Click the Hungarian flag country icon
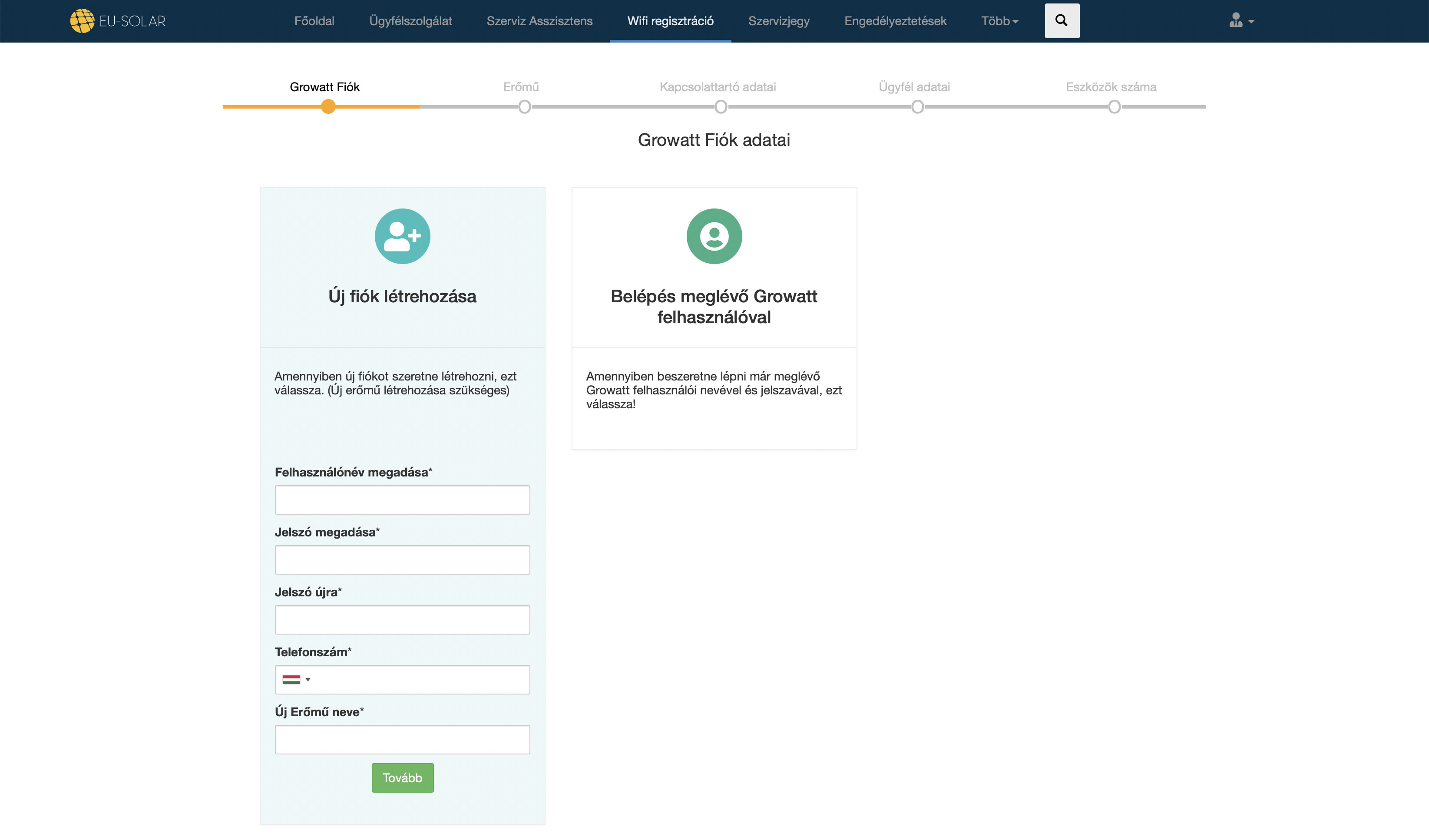This screenshot has width=1429, height=840. coord(291,679)
